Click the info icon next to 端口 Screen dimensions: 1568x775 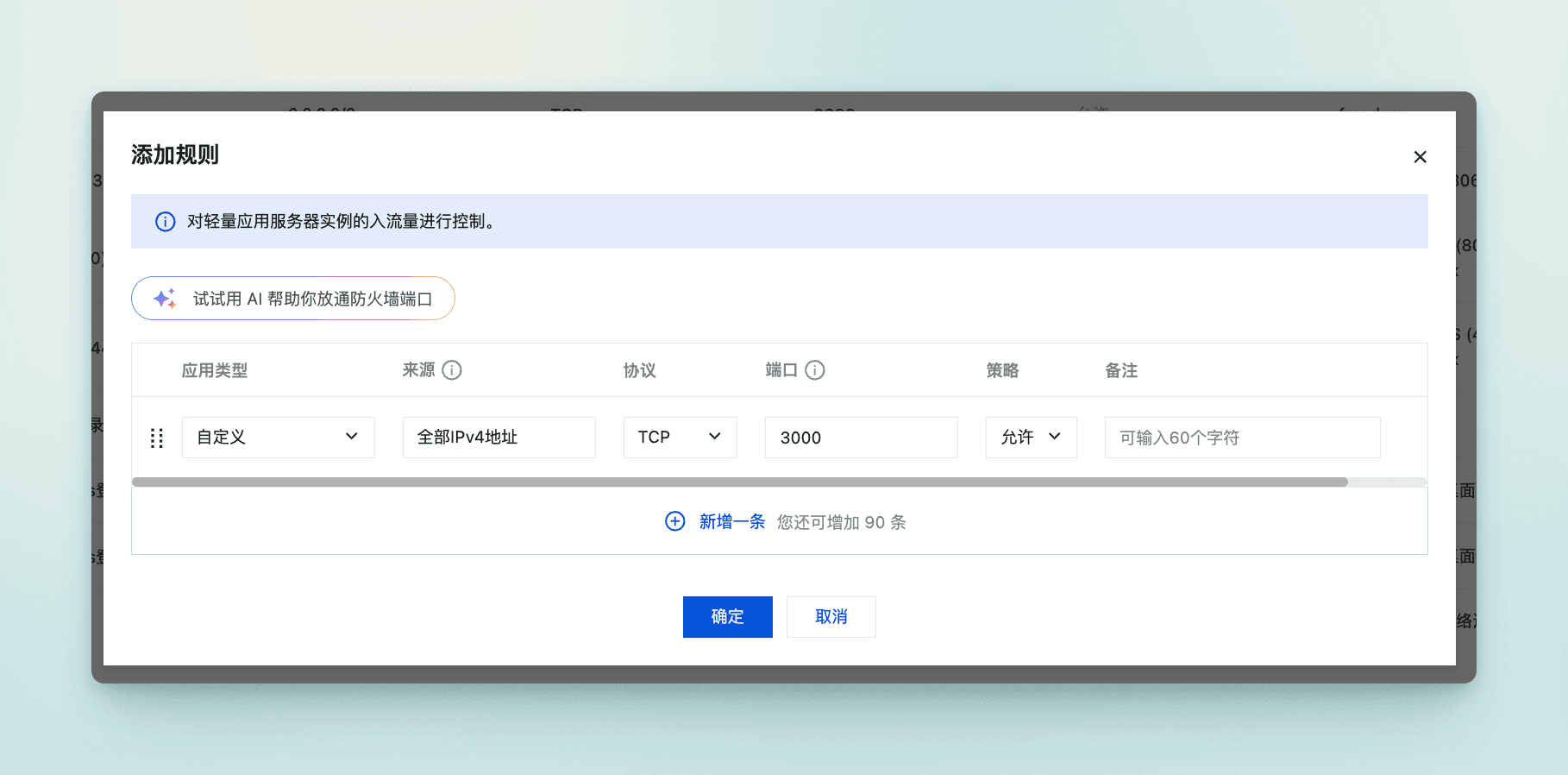pos(815,370)
